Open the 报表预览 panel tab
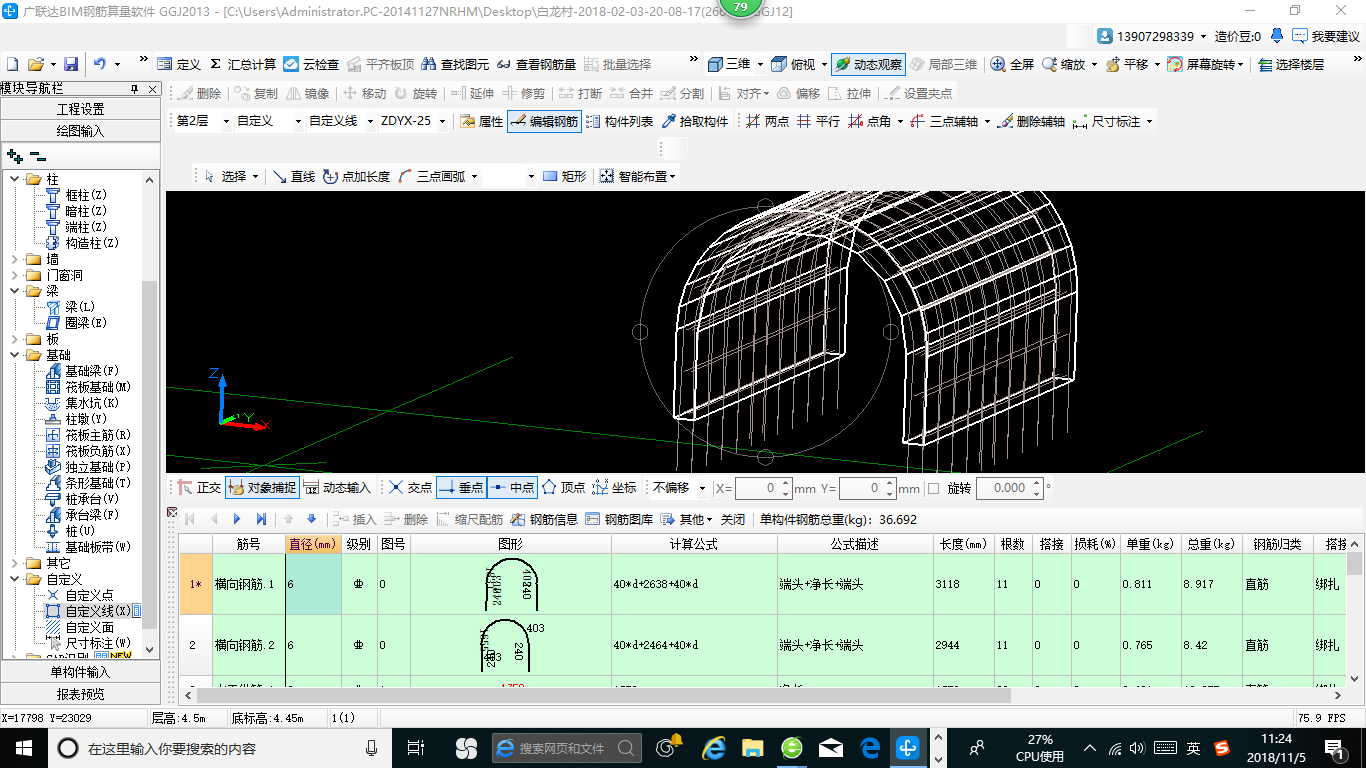Viewport: 1366px width, 768px height. 80,693
